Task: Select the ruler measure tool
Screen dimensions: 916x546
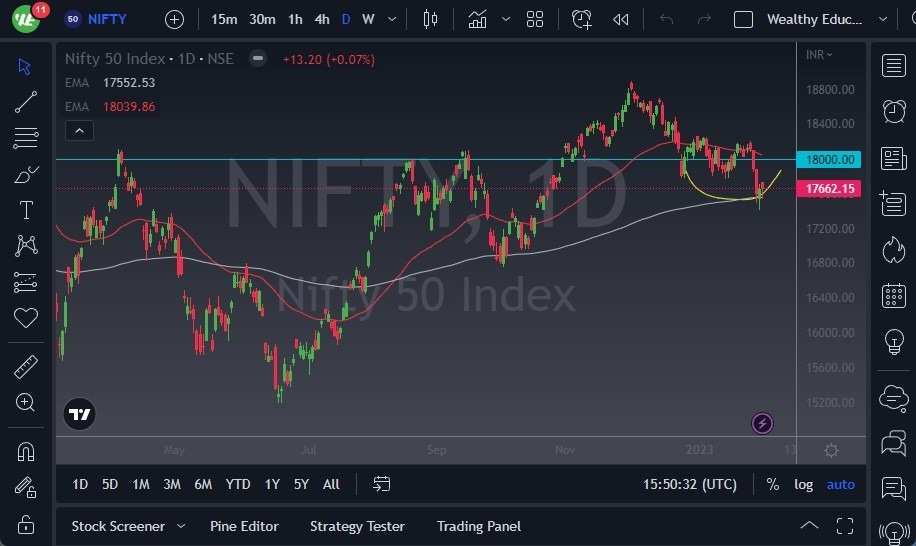Action: (x=26, y=367)
